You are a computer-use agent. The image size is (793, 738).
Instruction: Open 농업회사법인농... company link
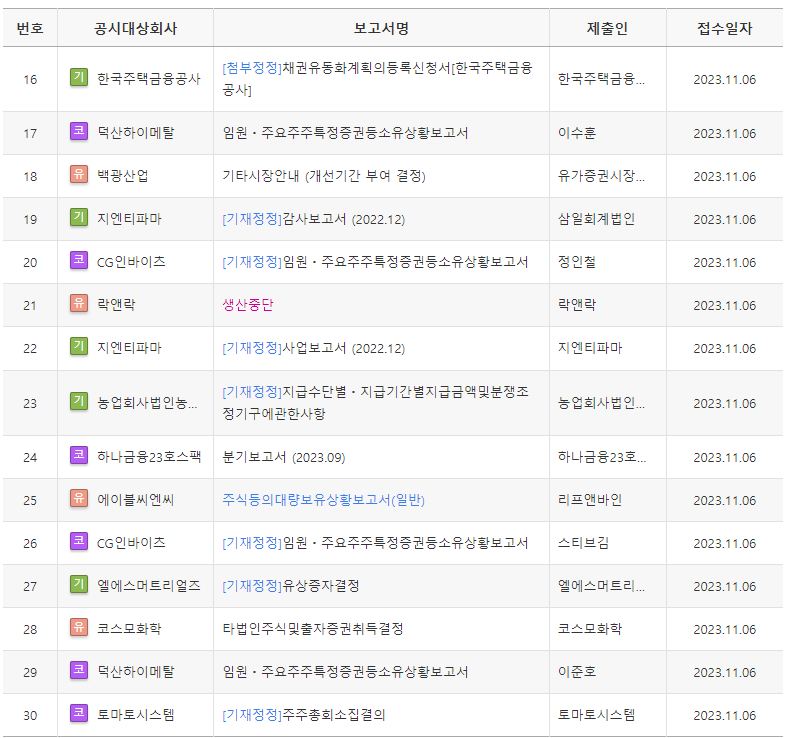click(147, 403)
